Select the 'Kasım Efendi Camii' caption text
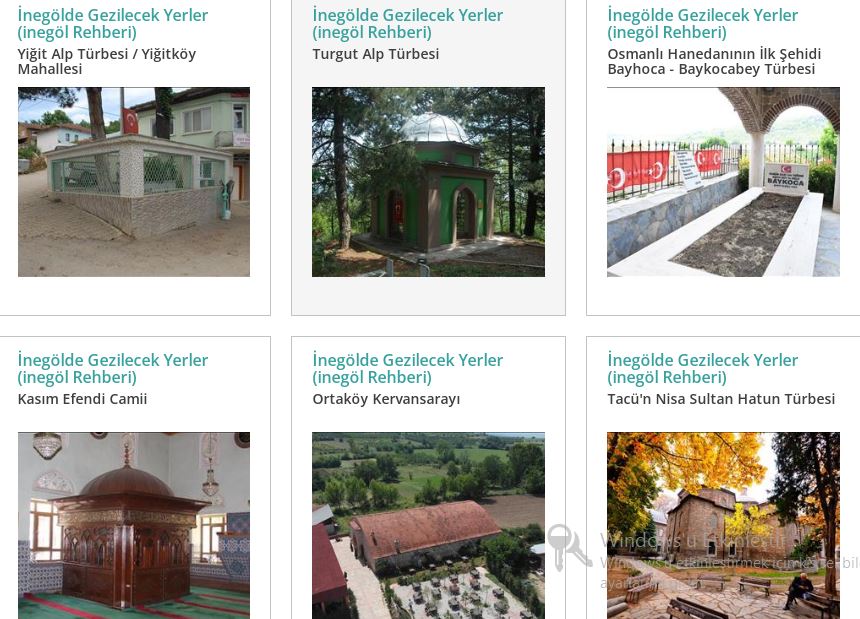Screen dimensions: 860x619 point(82,399)
